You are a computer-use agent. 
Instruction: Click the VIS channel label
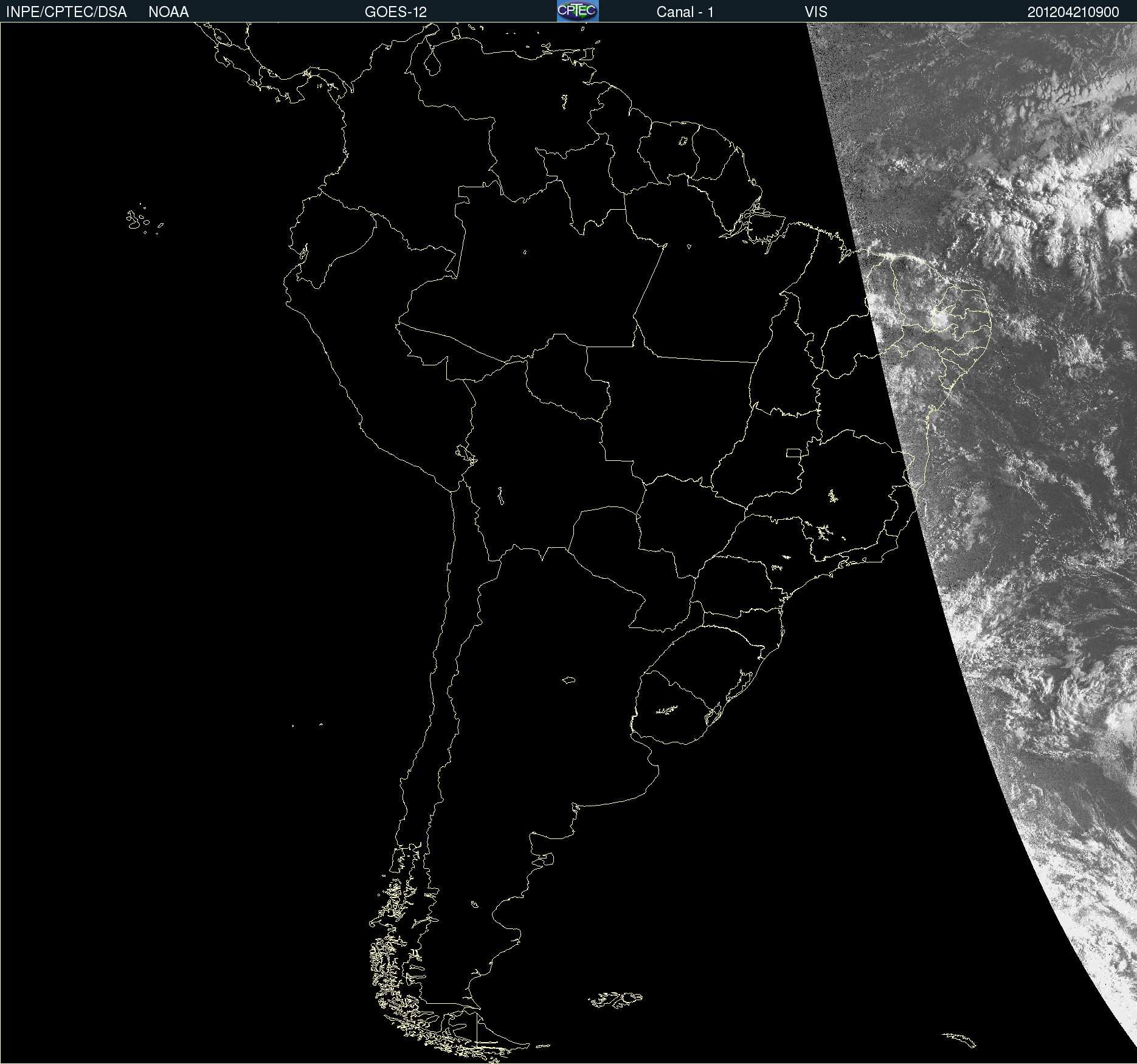pos(816,12)
